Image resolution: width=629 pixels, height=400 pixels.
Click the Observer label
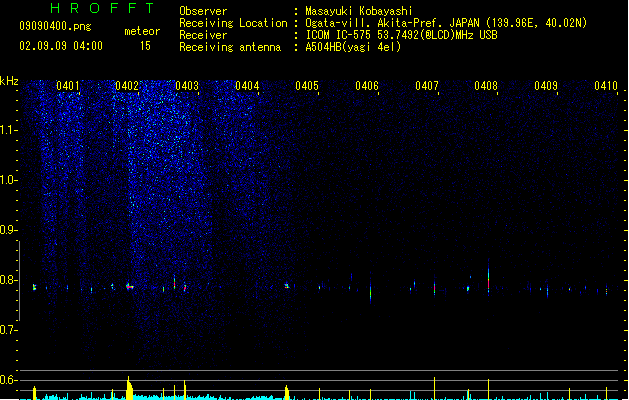pyautogui.click(x=203, y=11)
